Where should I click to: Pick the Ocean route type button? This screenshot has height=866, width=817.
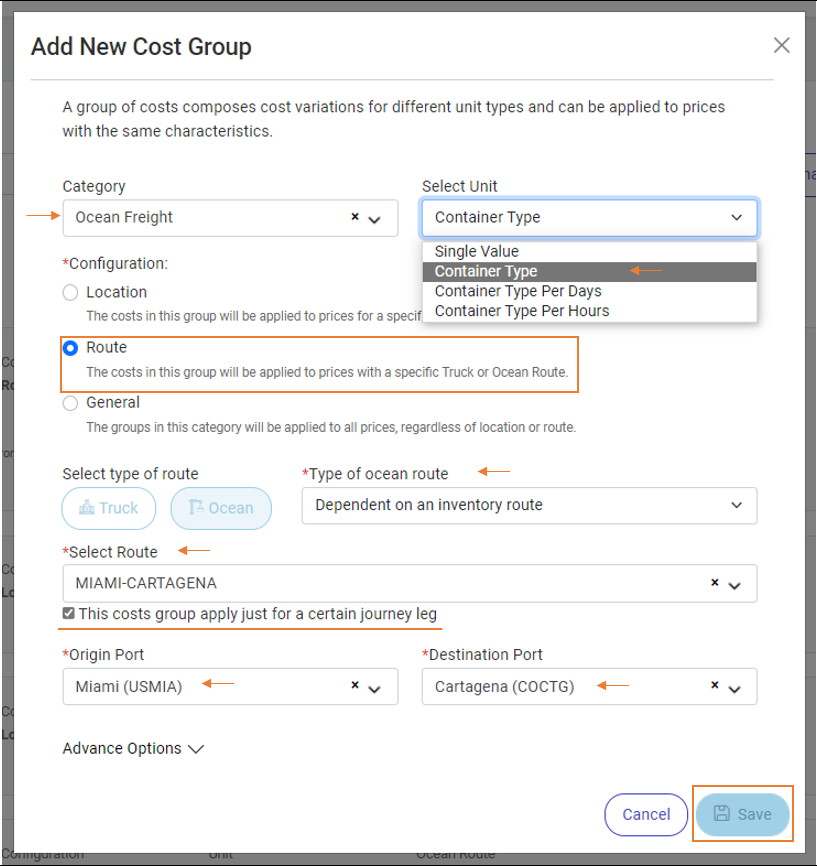[221, 508]
